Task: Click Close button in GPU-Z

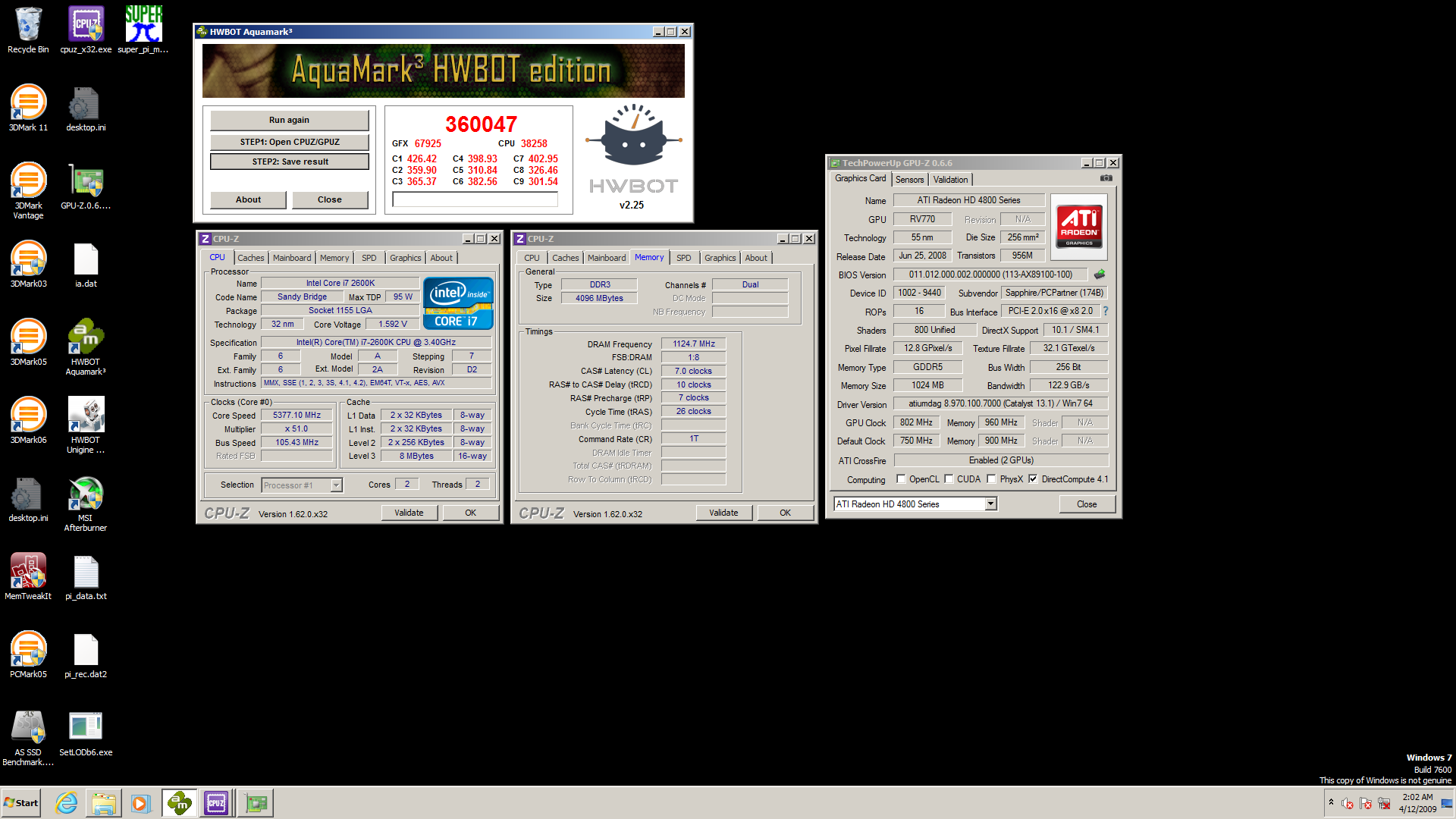Action: coord(1087,504)
